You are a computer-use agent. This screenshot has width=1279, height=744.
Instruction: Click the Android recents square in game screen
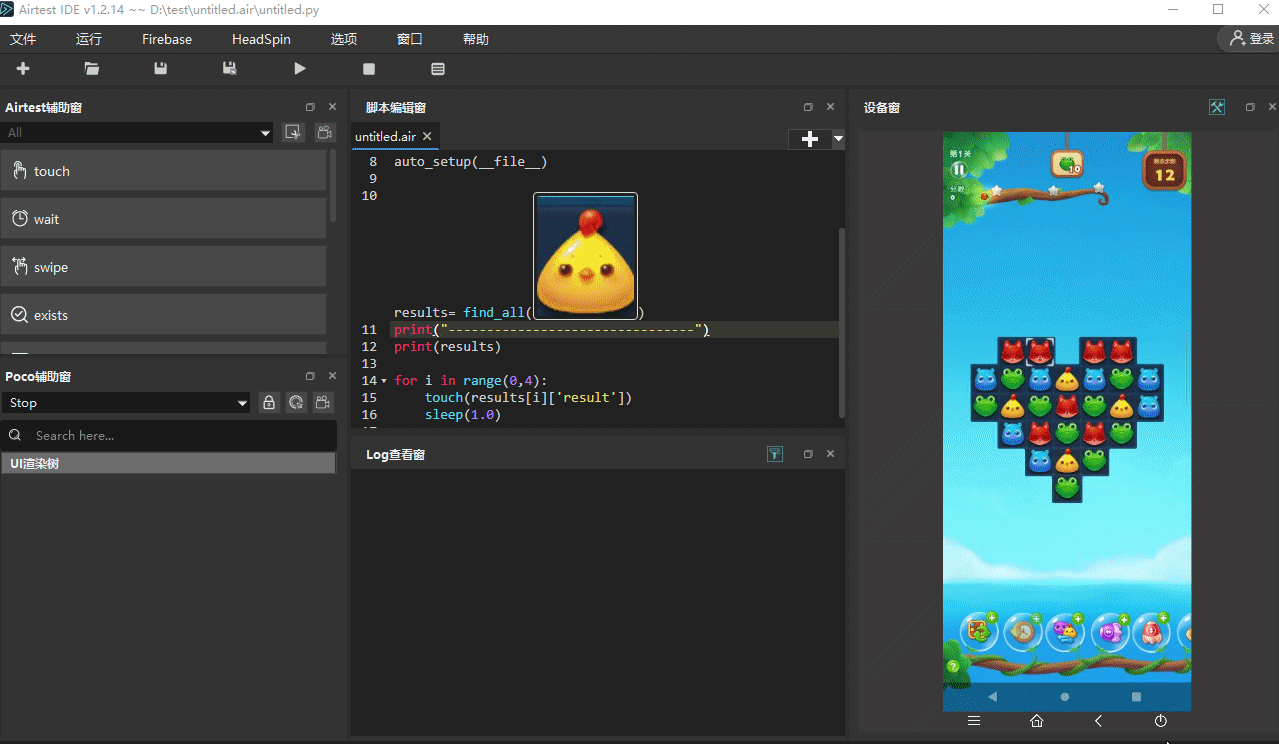(1136, 696)
